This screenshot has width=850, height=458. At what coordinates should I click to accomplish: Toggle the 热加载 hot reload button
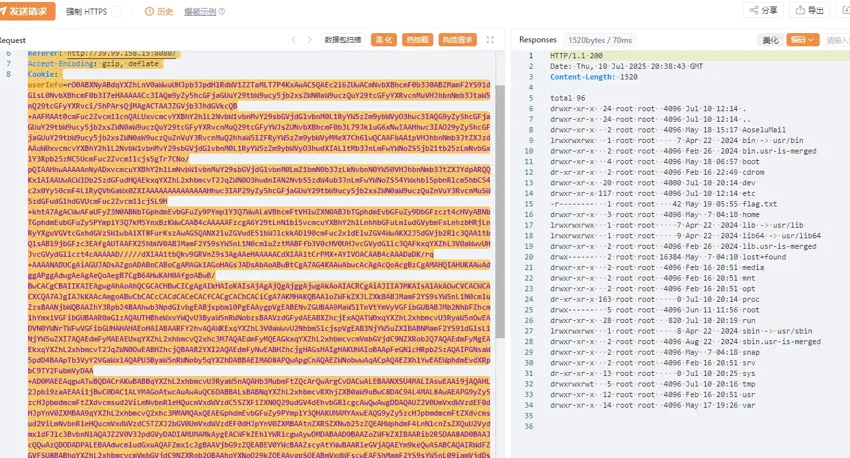[417, 40]
